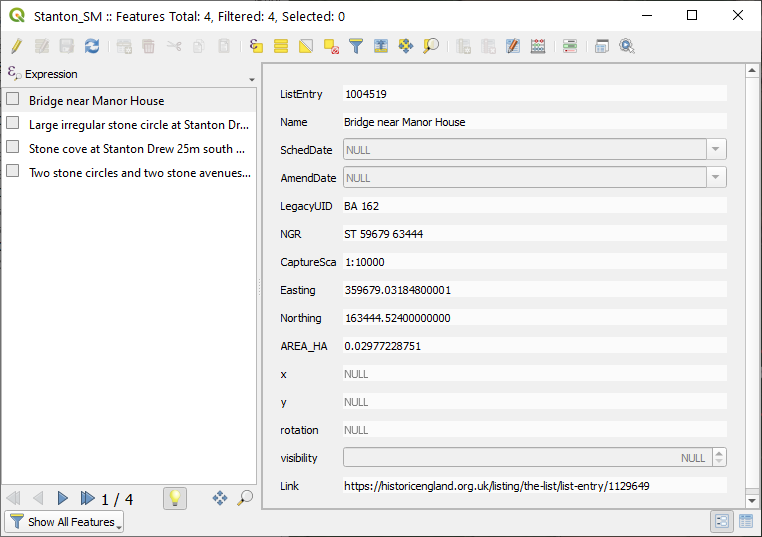Image resolution: width=762 pixels, height=537 pixels.
Task: Switch to table view
Action: pyautogui.click(x=745, y=521)
